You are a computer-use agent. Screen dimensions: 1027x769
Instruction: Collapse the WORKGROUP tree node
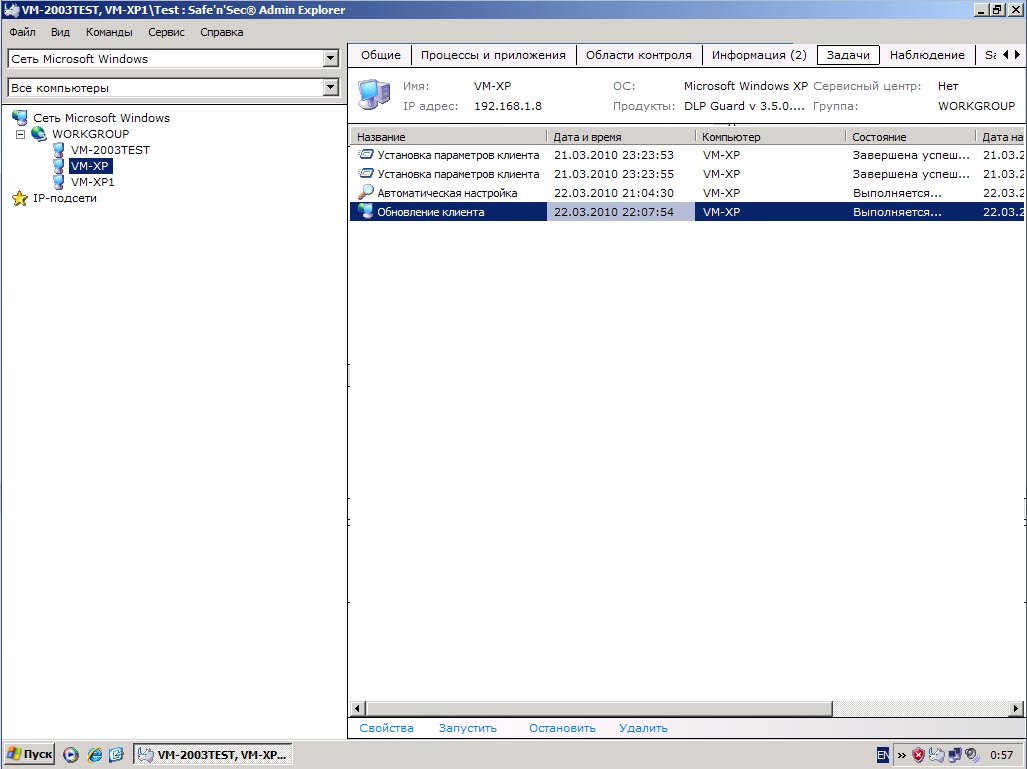[20, 134]
